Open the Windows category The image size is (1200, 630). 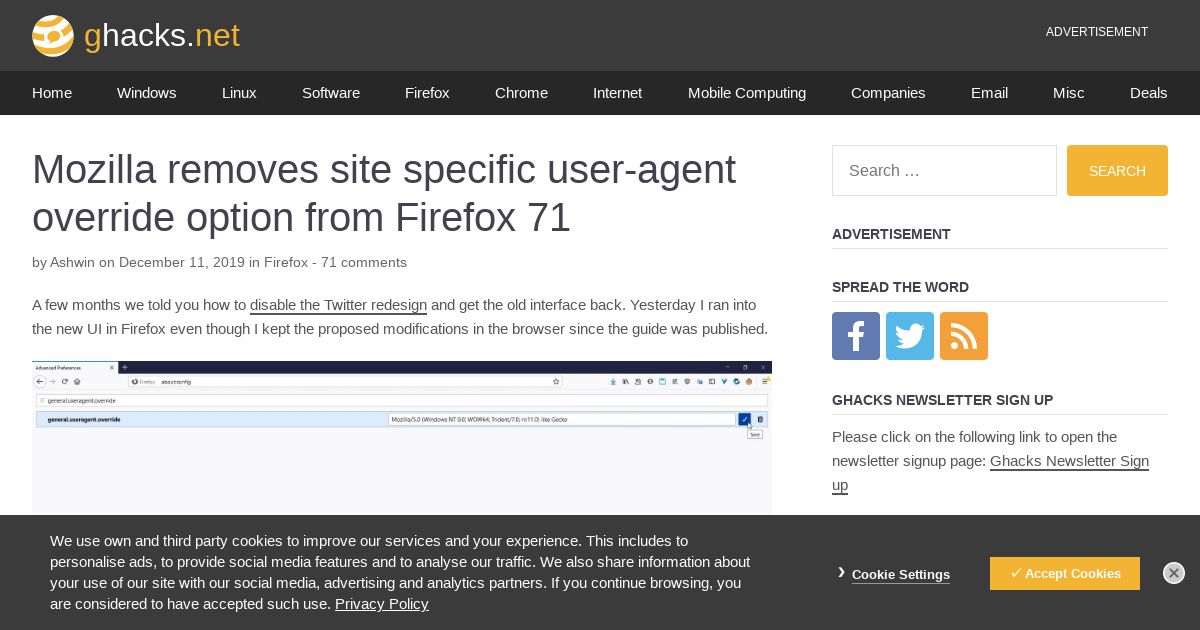[x=146, y=93]
